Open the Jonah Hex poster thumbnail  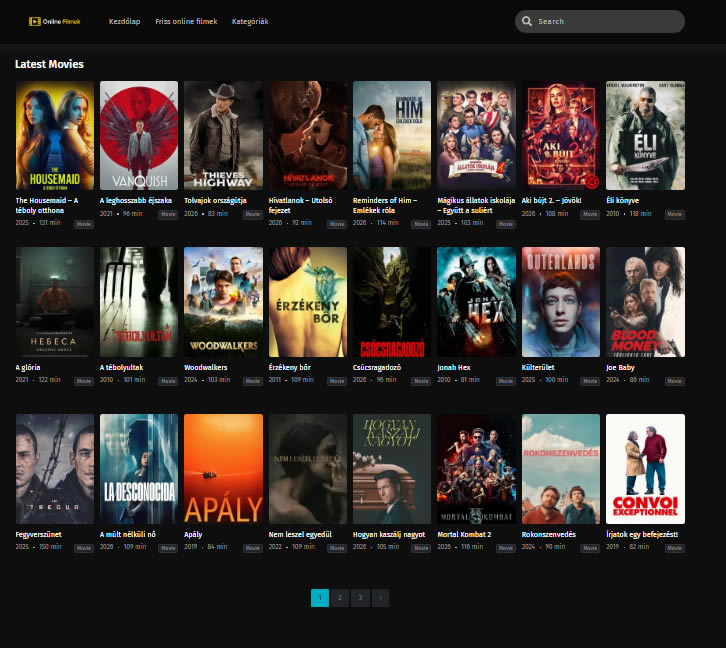(476, 302)
